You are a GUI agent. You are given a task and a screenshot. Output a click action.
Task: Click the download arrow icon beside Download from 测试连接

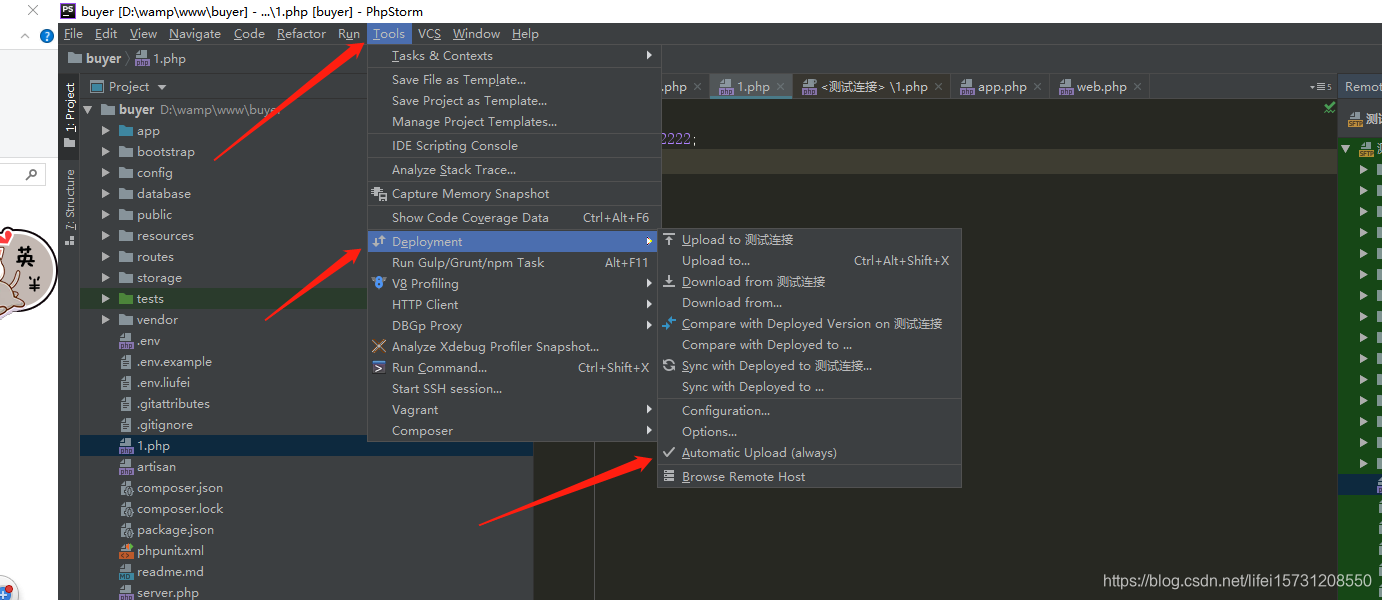[669, 281]
